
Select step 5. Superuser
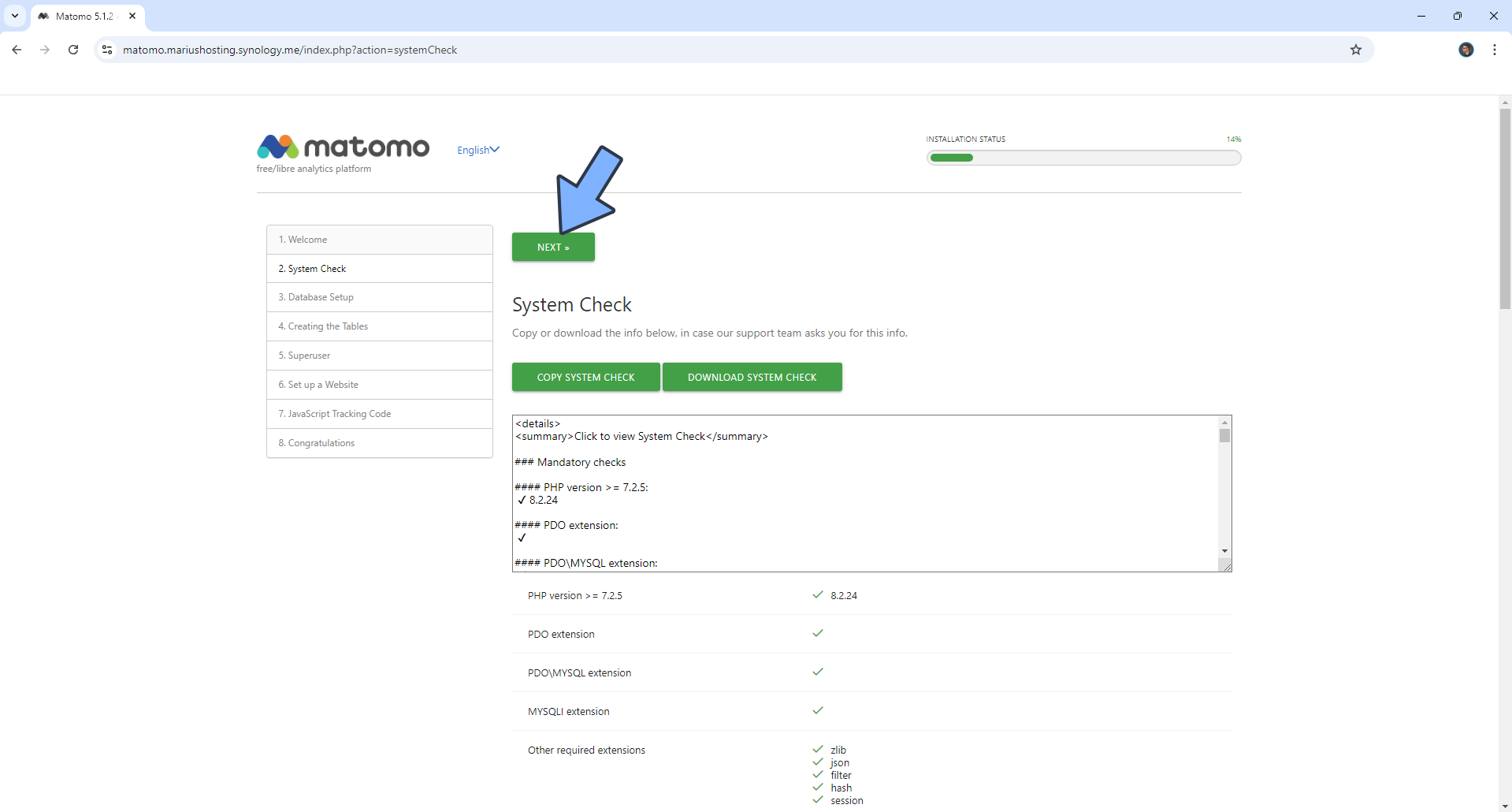(380, 356)
